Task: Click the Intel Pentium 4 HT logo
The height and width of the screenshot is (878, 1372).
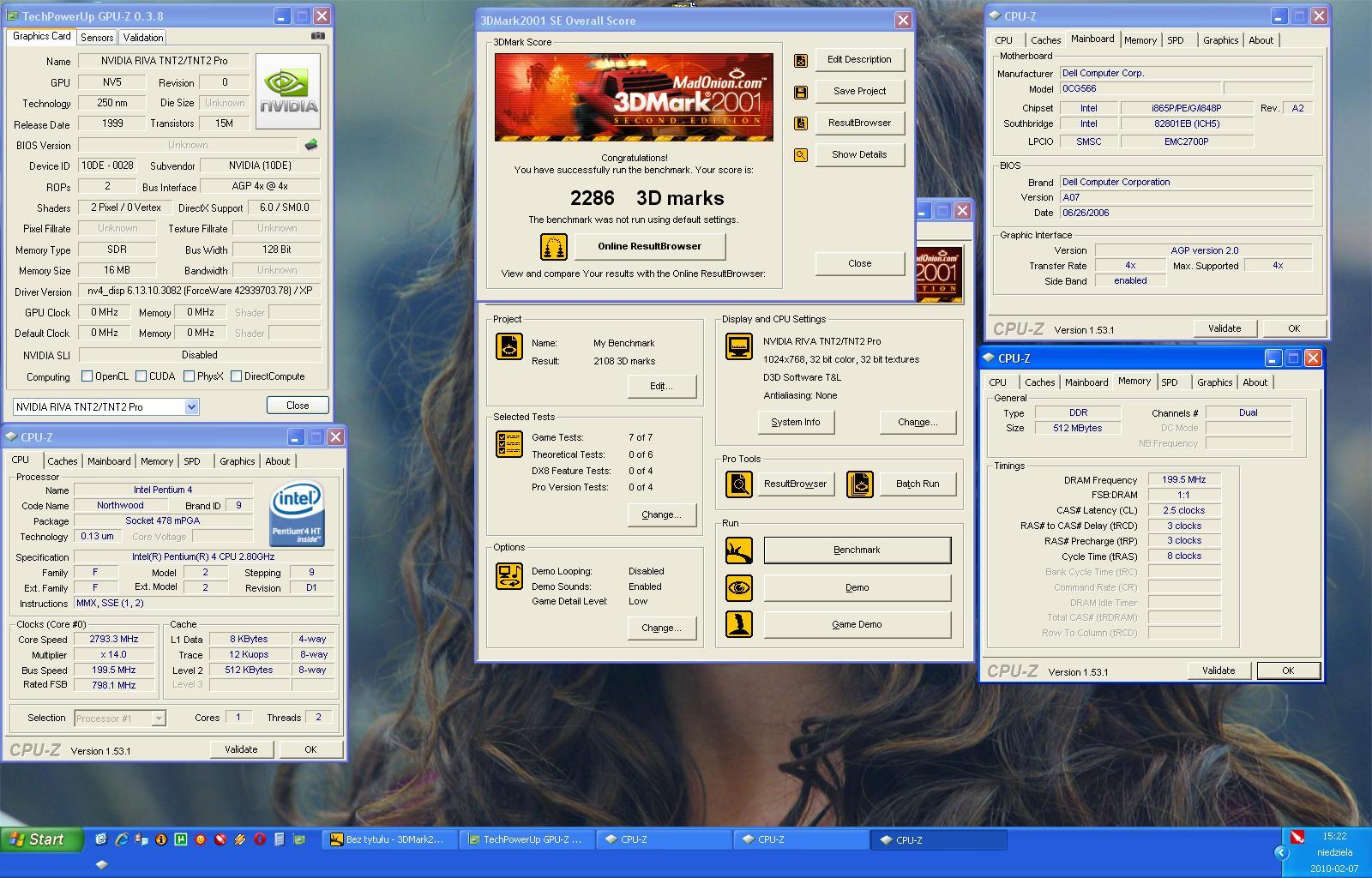Action: pos(297,514)
